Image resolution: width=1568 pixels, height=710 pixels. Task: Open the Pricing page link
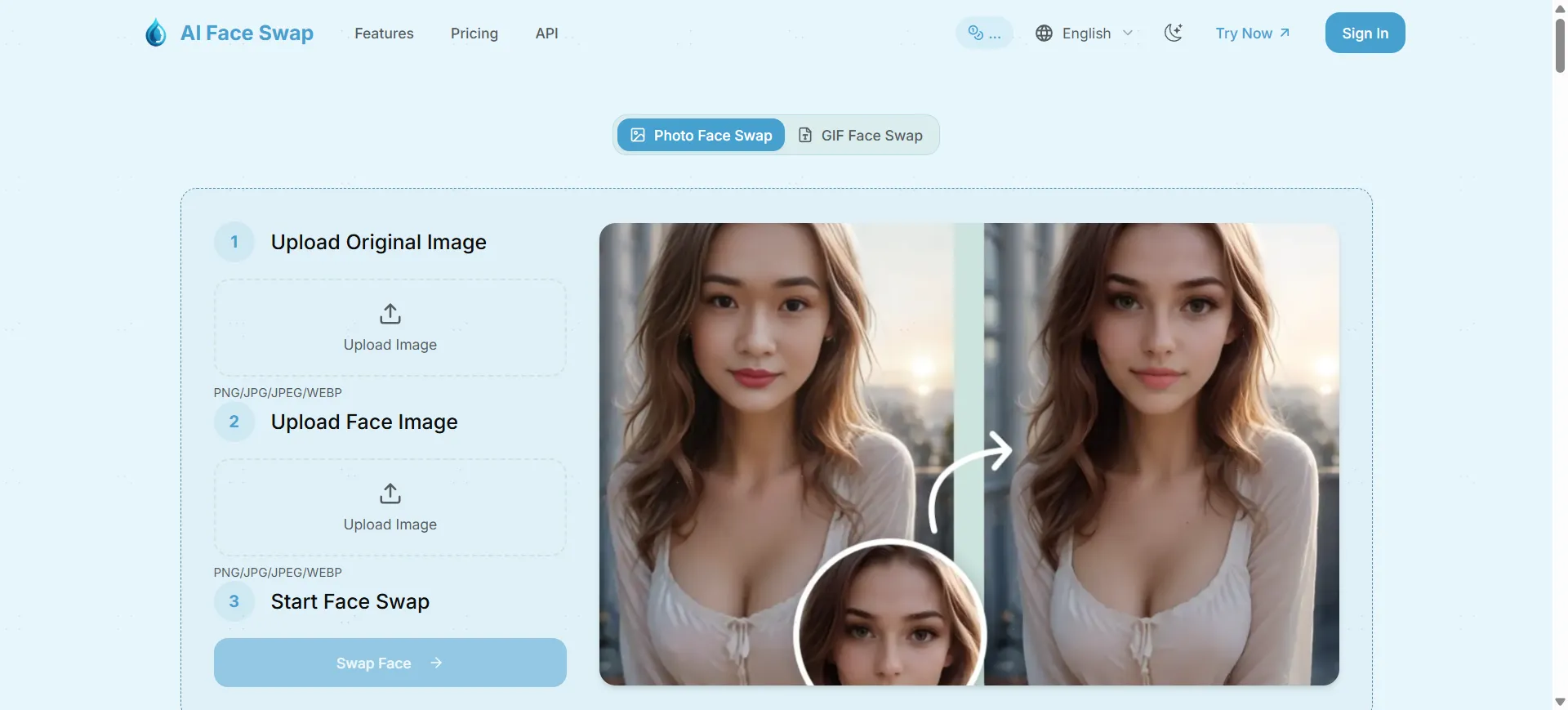point(474,33)
